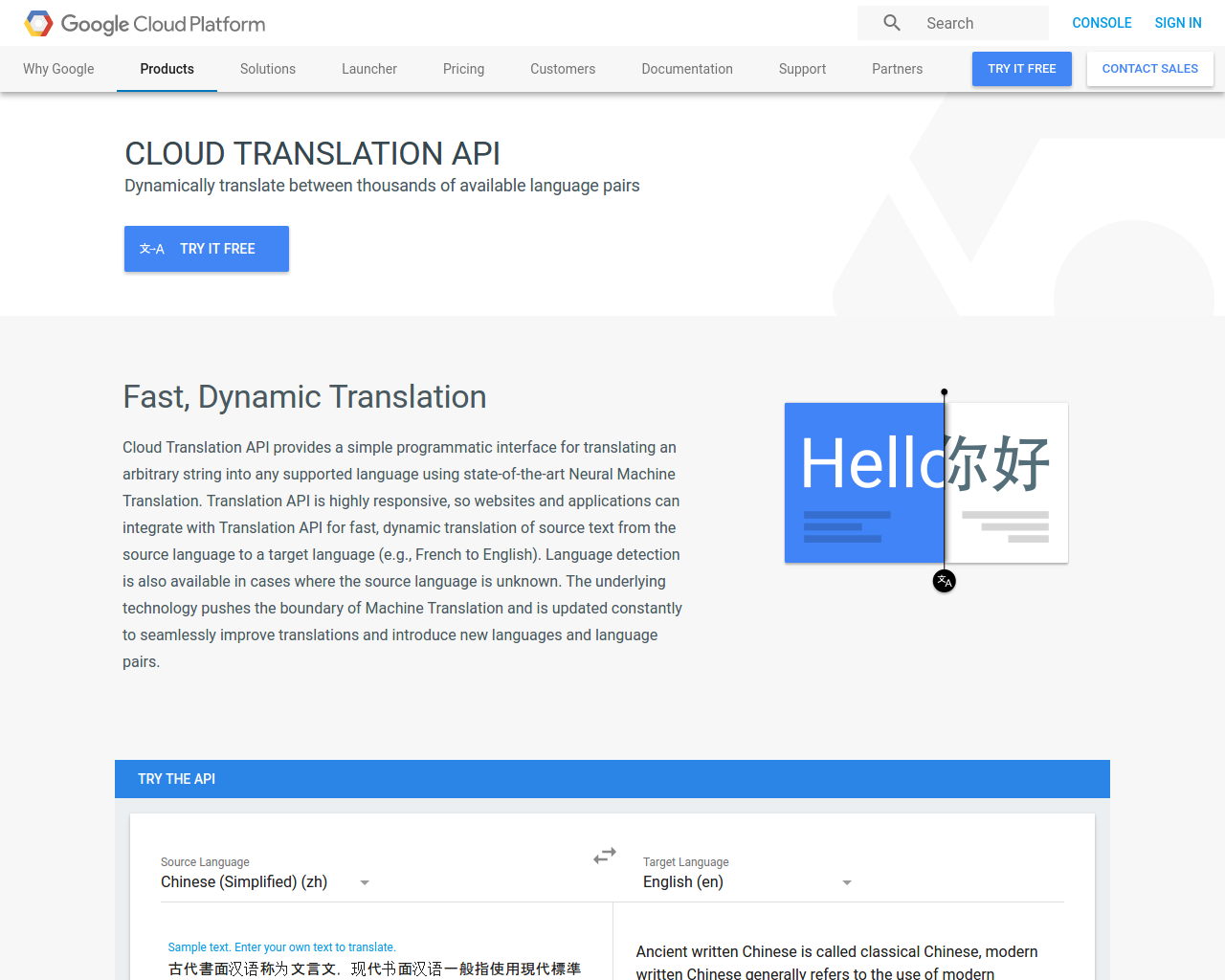
Task: Click the SIGN IN link
Action: point(1178,23)
